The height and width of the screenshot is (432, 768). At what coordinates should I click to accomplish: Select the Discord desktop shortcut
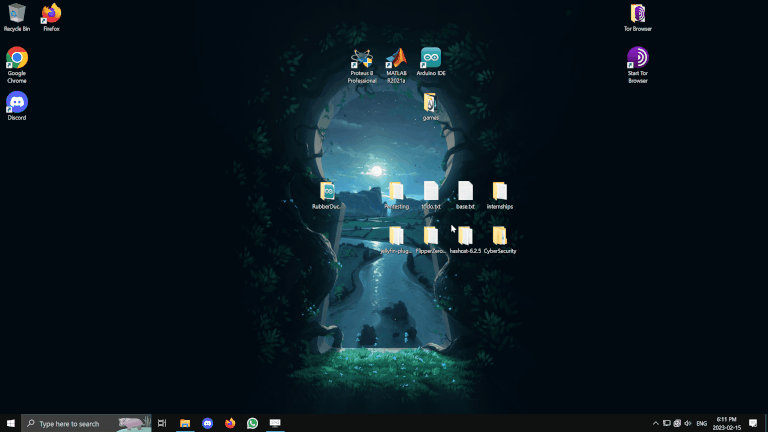tap(17, 106)
